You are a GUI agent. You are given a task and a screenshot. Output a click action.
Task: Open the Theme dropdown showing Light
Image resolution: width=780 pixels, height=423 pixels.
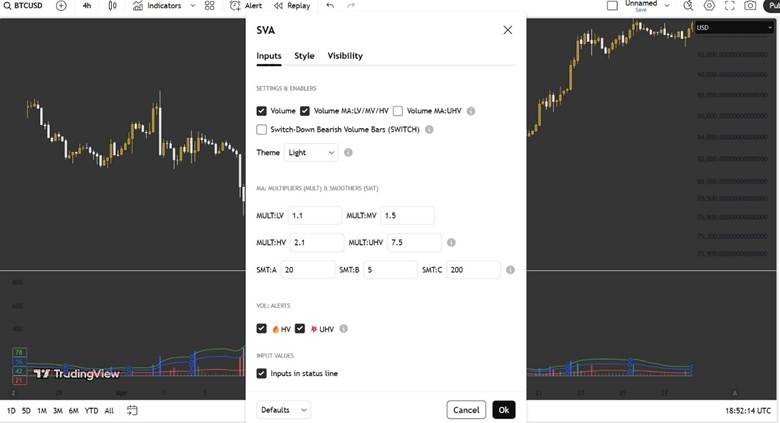coord(311,153)
